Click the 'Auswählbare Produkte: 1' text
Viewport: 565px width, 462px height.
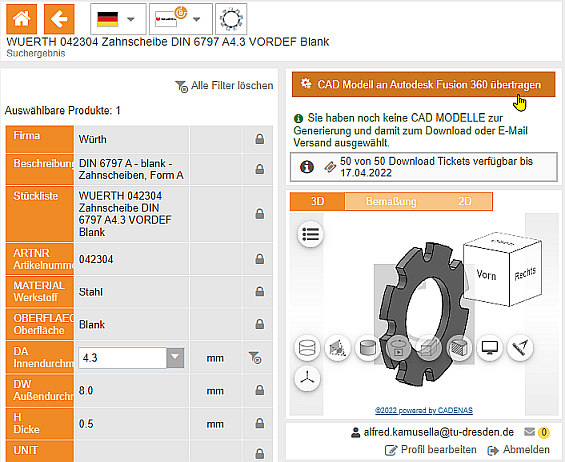pos(62,110)
